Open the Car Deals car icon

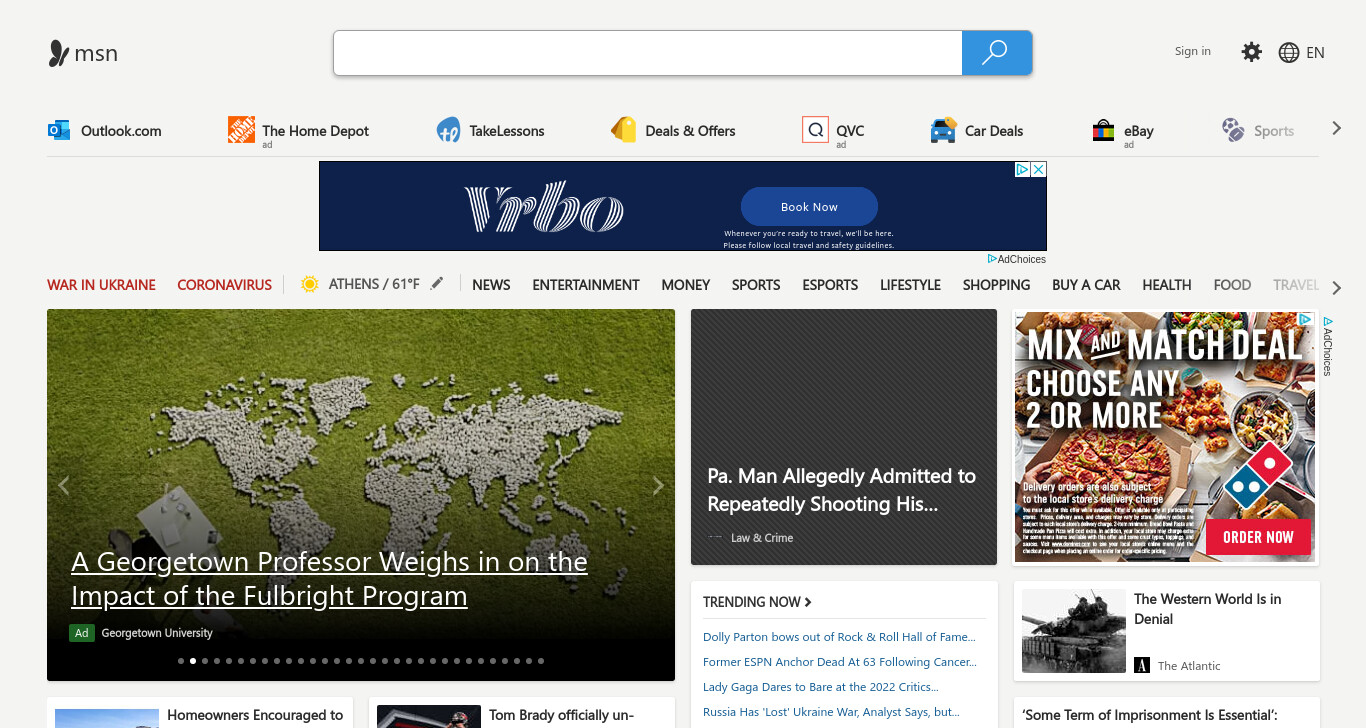[943, 130]
